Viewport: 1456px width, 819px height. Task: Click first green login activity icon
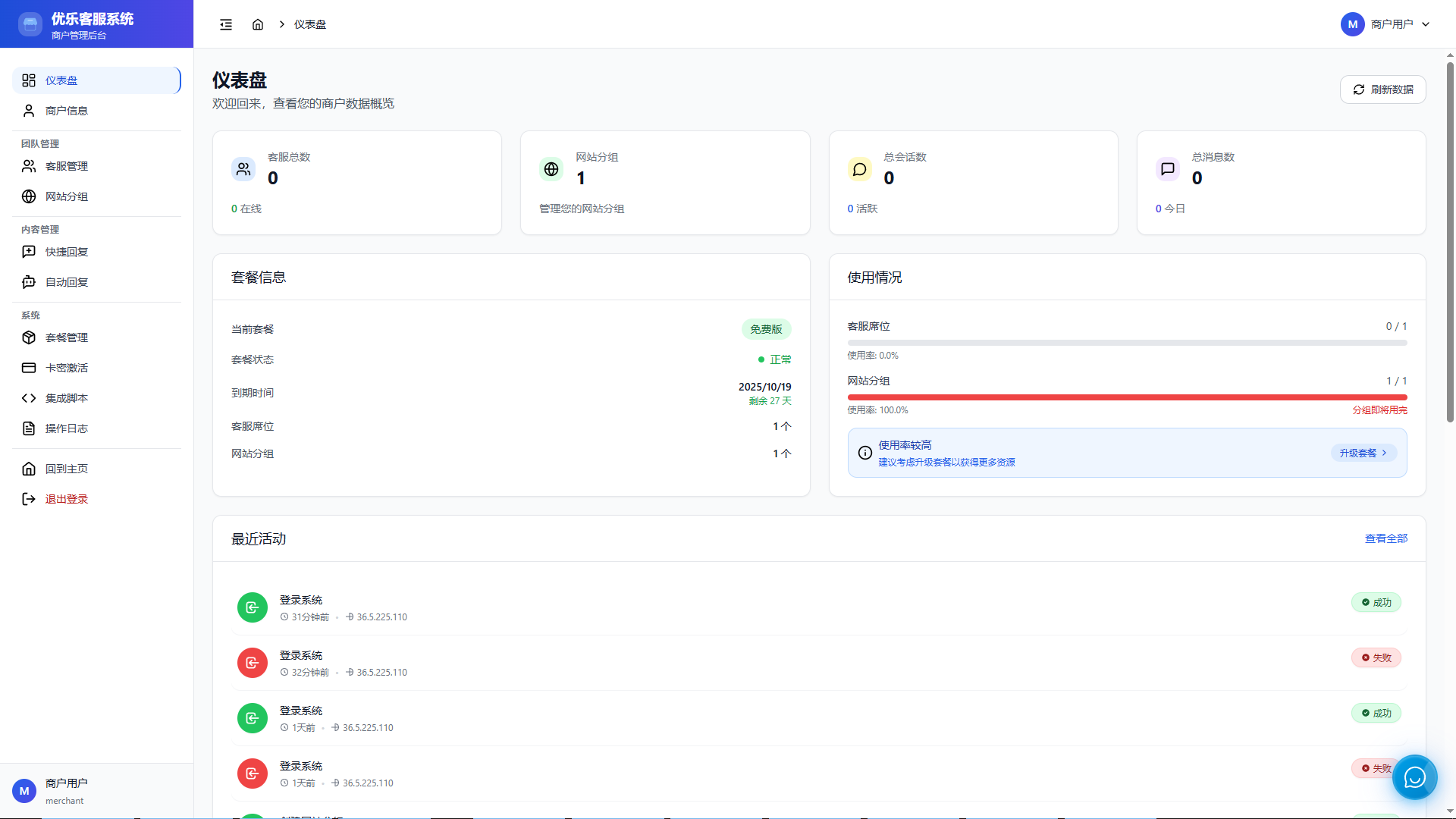pyautogui.click(x=253, y=607)
